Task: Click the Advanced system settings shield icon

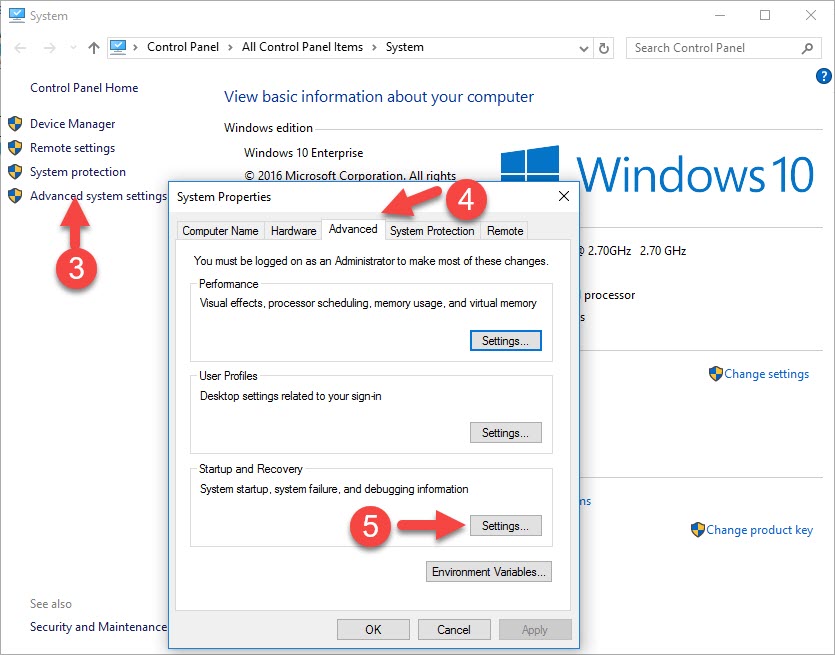Action: (x=15, y=195)
